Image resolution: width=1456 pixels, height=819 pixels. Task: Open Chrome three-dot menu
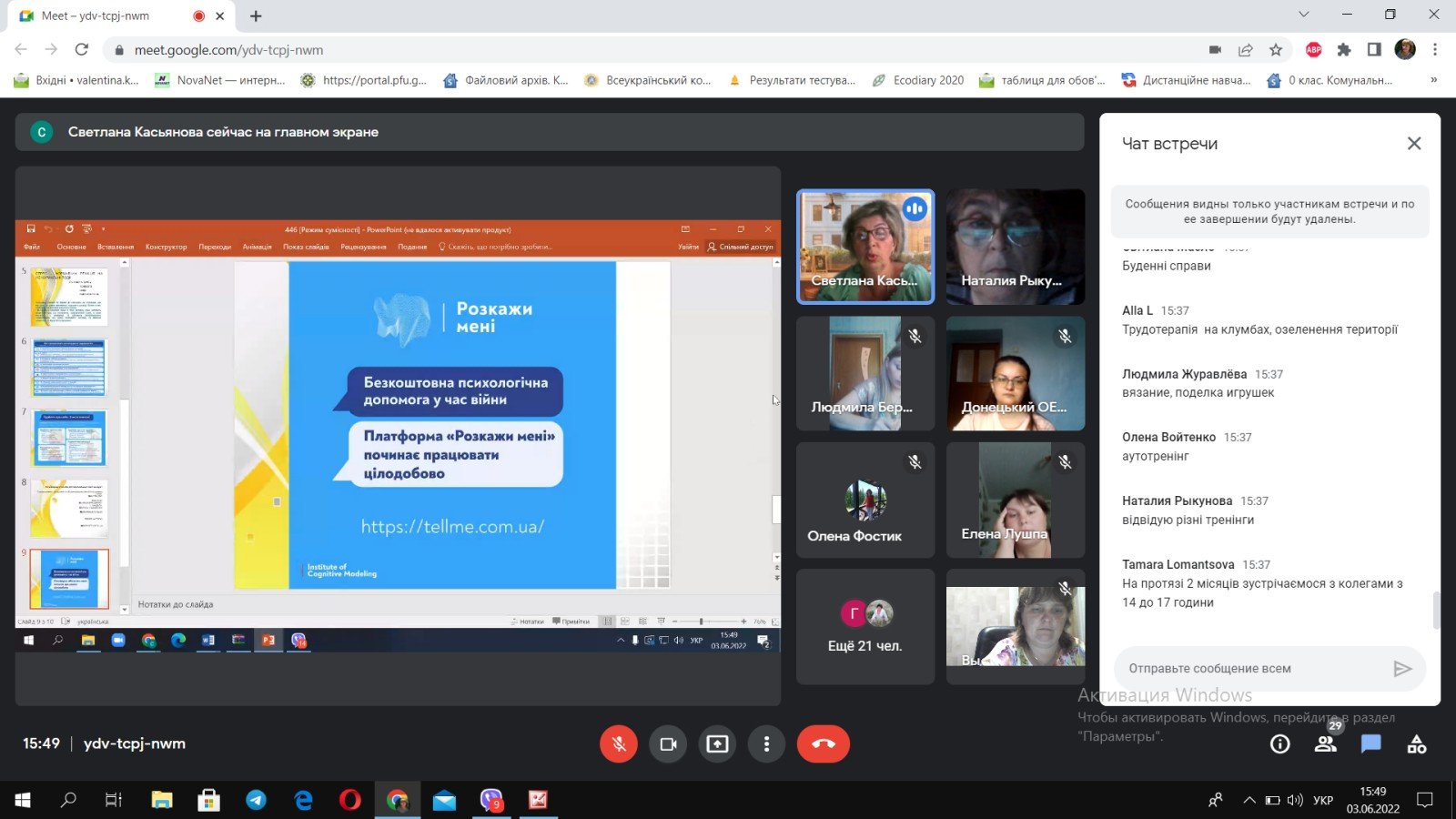point(1435,50)
